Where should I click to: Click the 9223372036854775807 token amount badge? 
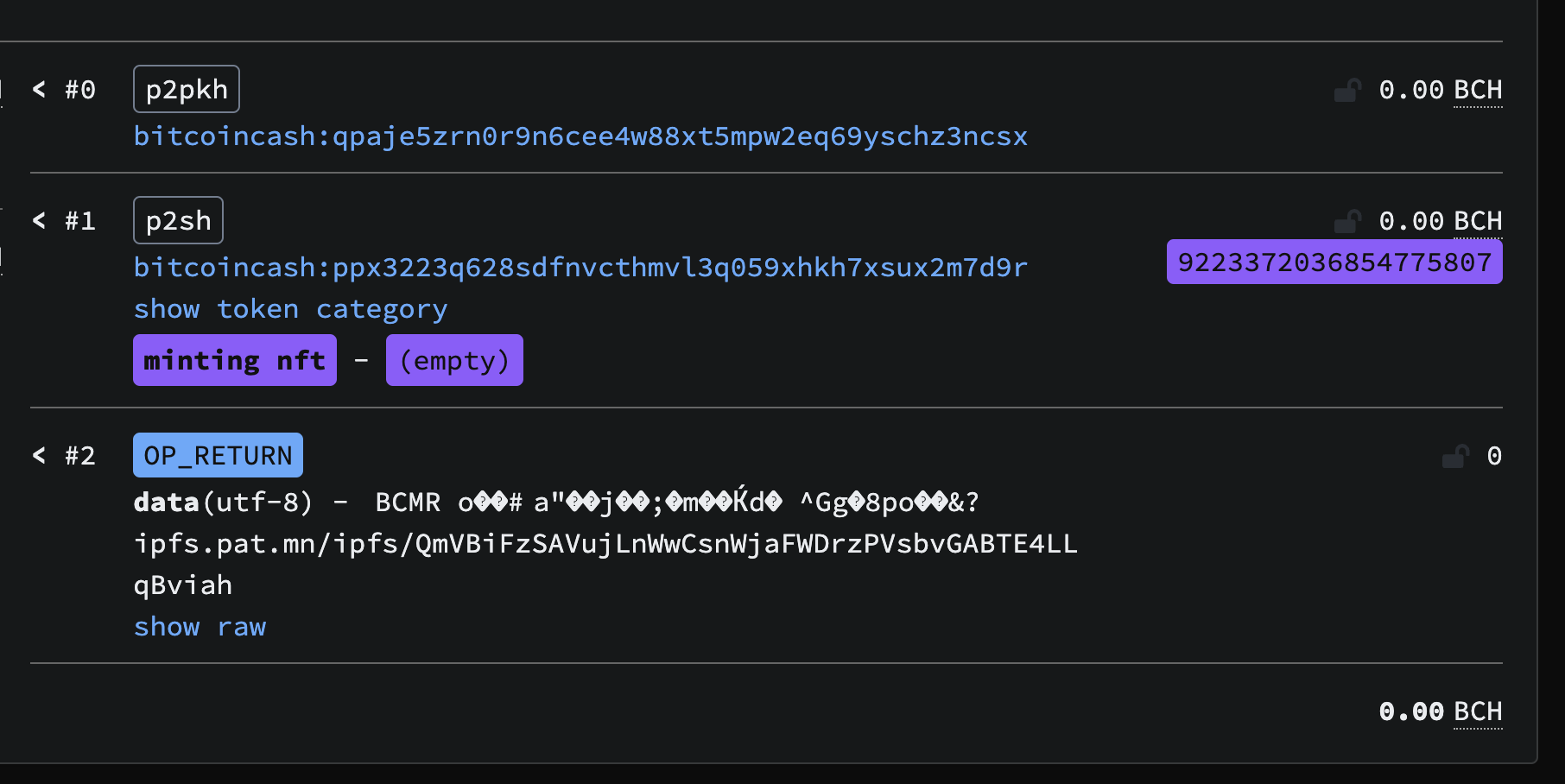1334,262
